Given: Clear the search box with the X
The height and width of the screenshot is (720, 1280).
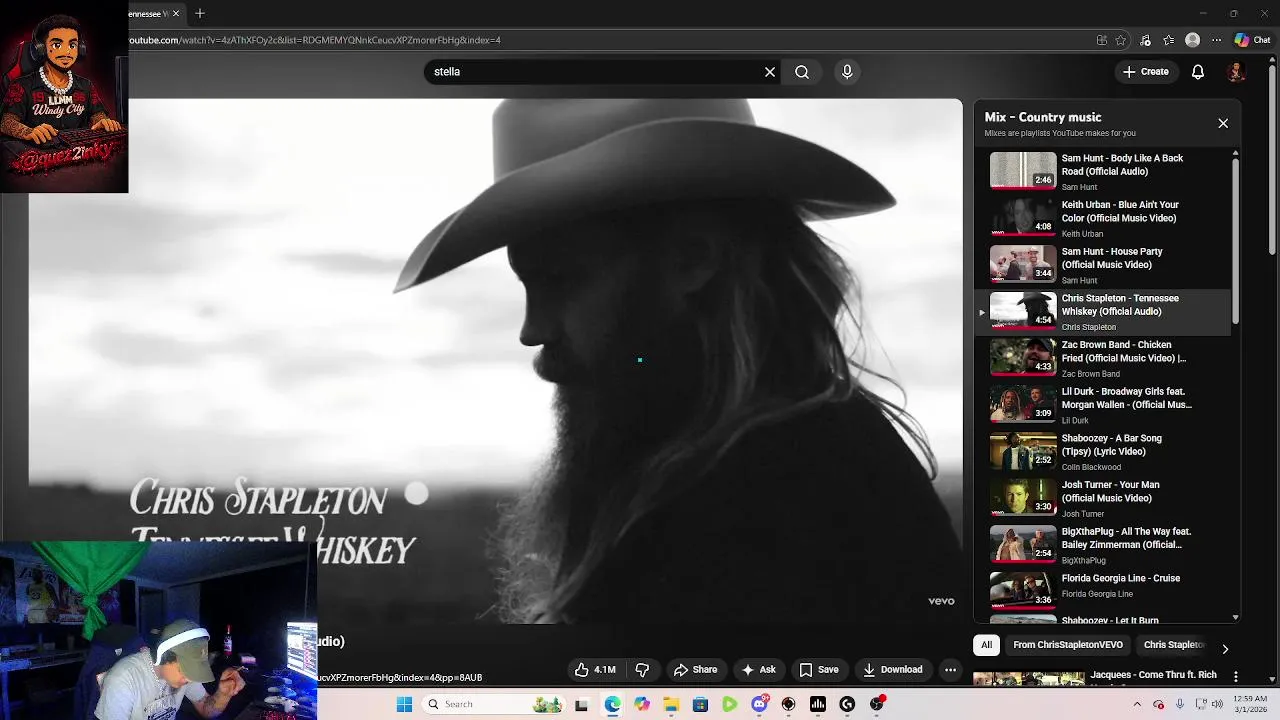Looking at the screenshot, I should tap(770, 72).
